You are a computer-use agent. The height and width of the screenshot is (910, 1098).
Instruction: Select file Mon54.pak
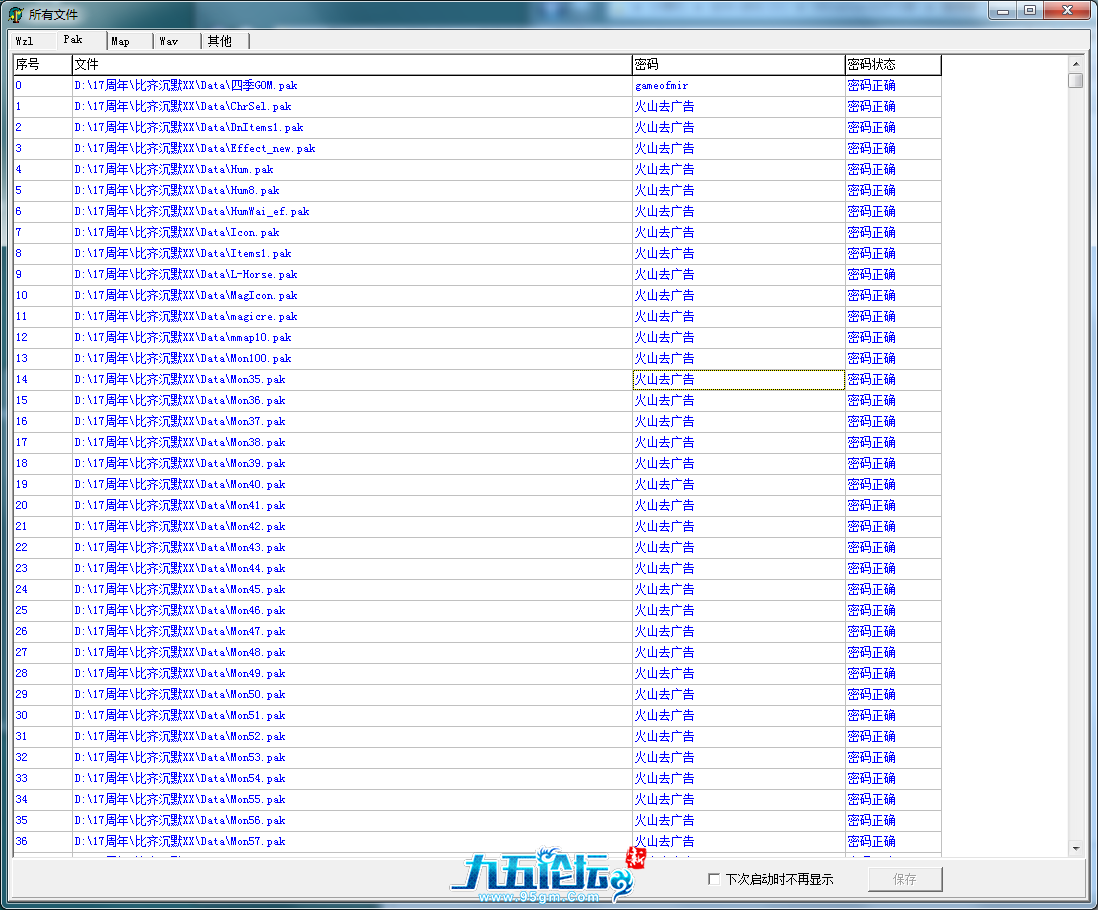[352, 778]
